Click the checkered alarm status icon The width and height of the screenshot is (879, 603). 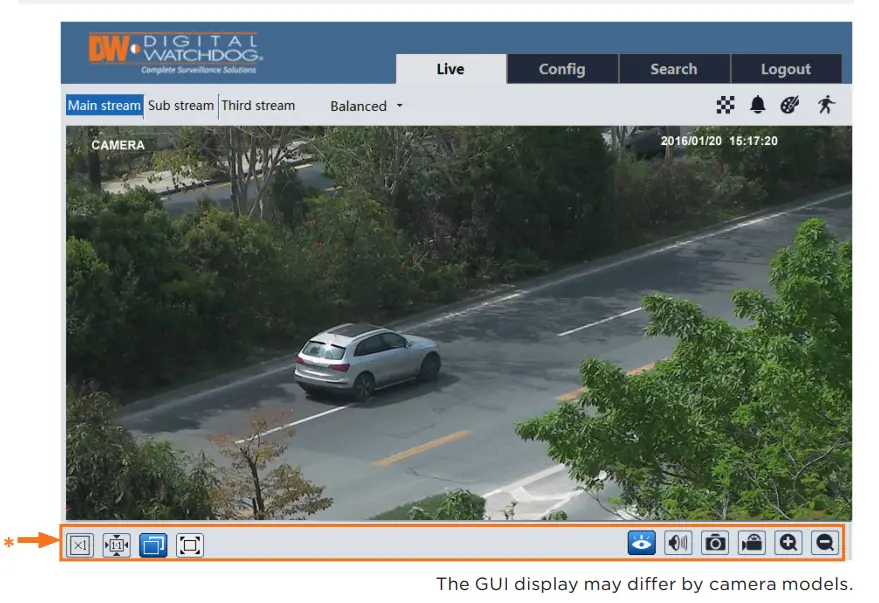point(726,105)
